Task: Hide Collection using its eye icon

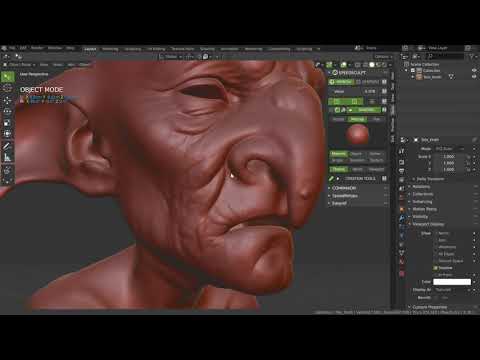Action: [474, 71]
